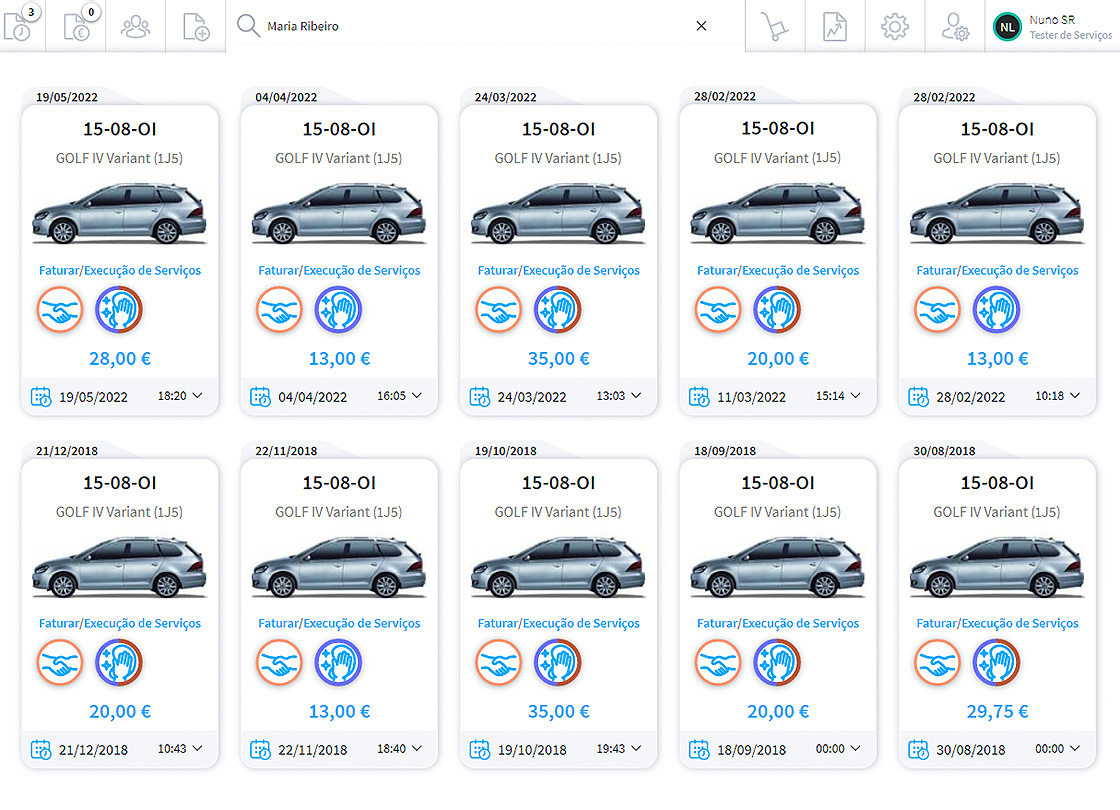The width and height of the screenshot is (1120, 810).
Task: Open euro documents icon with badge 0
Action: (77, 27)
